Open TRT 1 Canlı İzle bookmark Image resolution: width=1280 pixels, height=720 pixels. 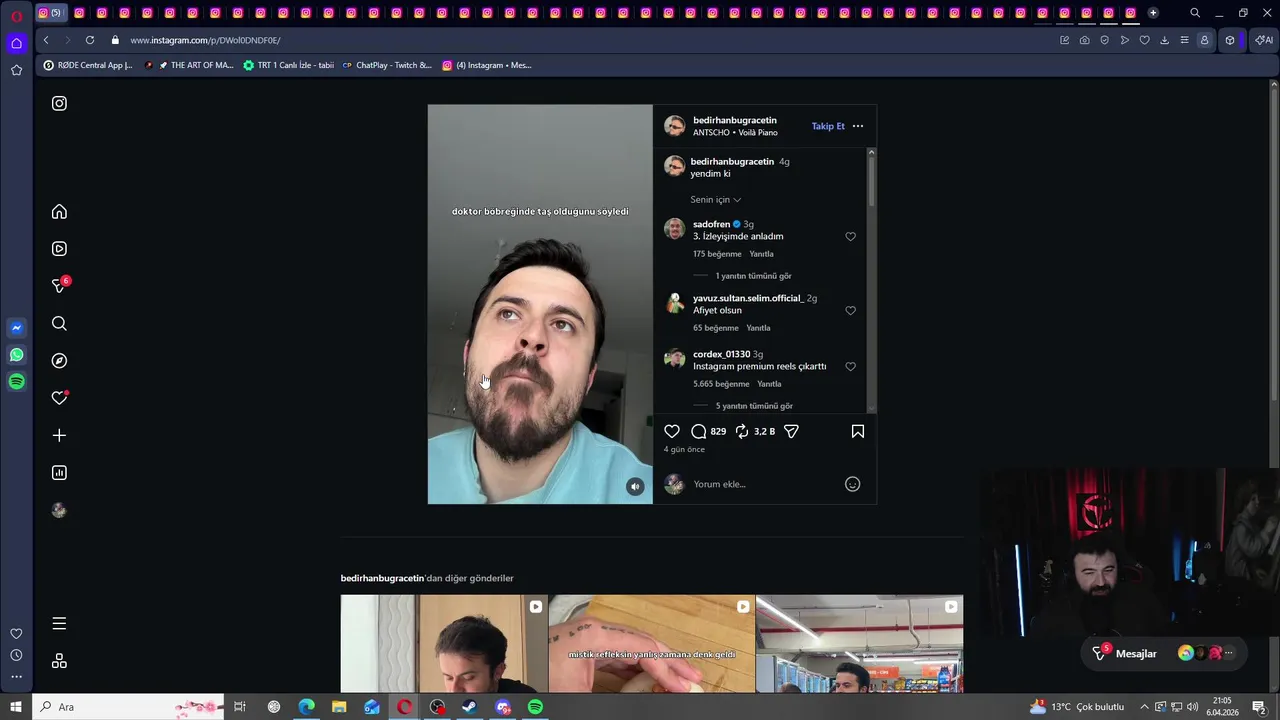tap(289, 65)
